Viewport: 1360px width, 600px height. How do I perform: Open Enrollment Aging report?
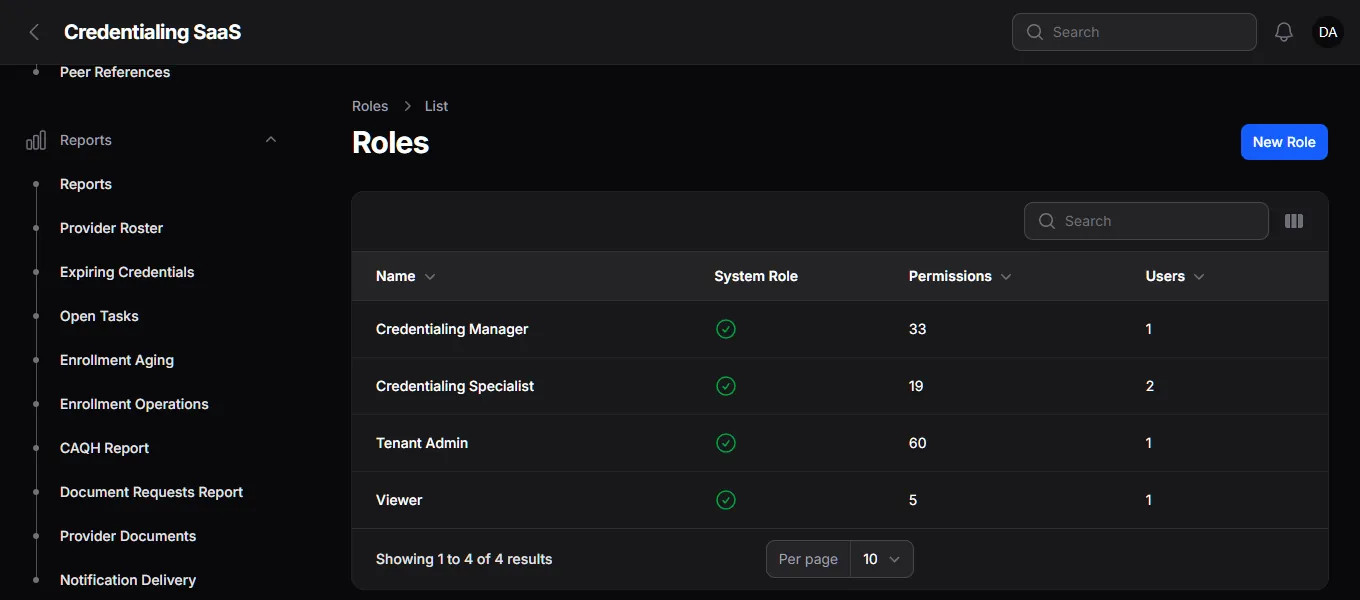click(x=117, y=360)
